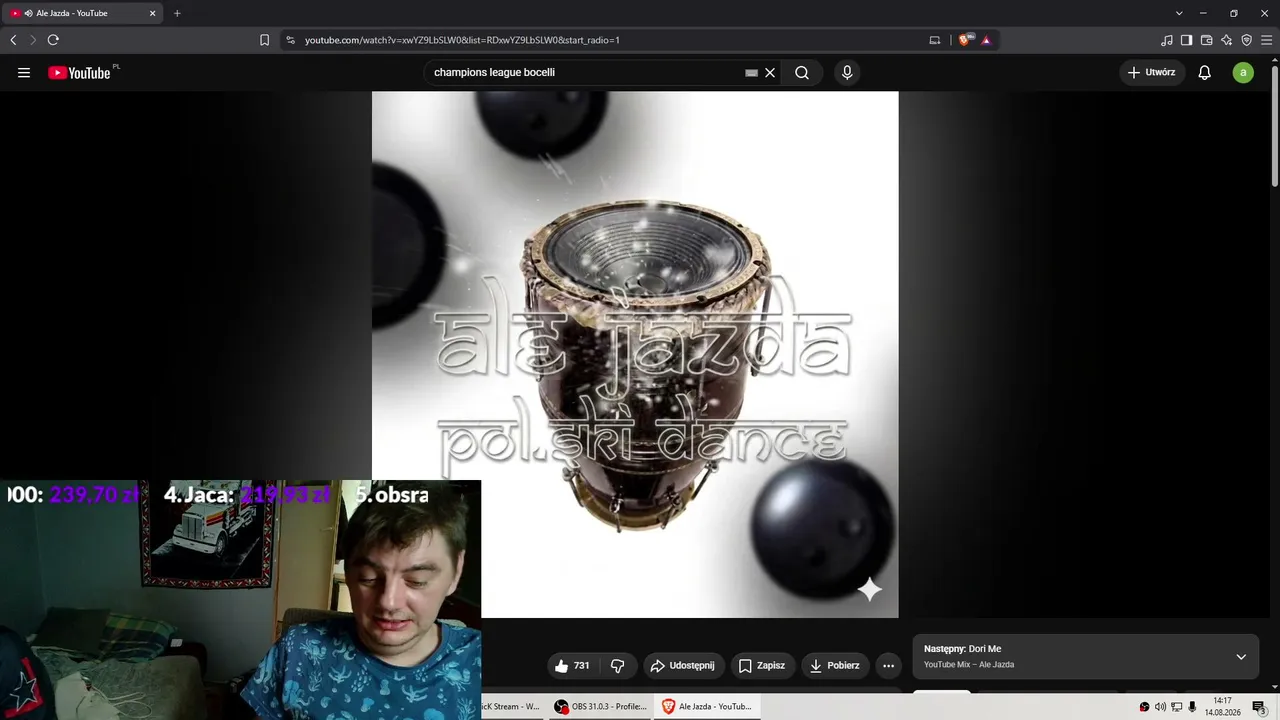This screenshot has width=1280, height=720.
Task: Close the Ale Jazda browser tab
Action: pos(153,13)
